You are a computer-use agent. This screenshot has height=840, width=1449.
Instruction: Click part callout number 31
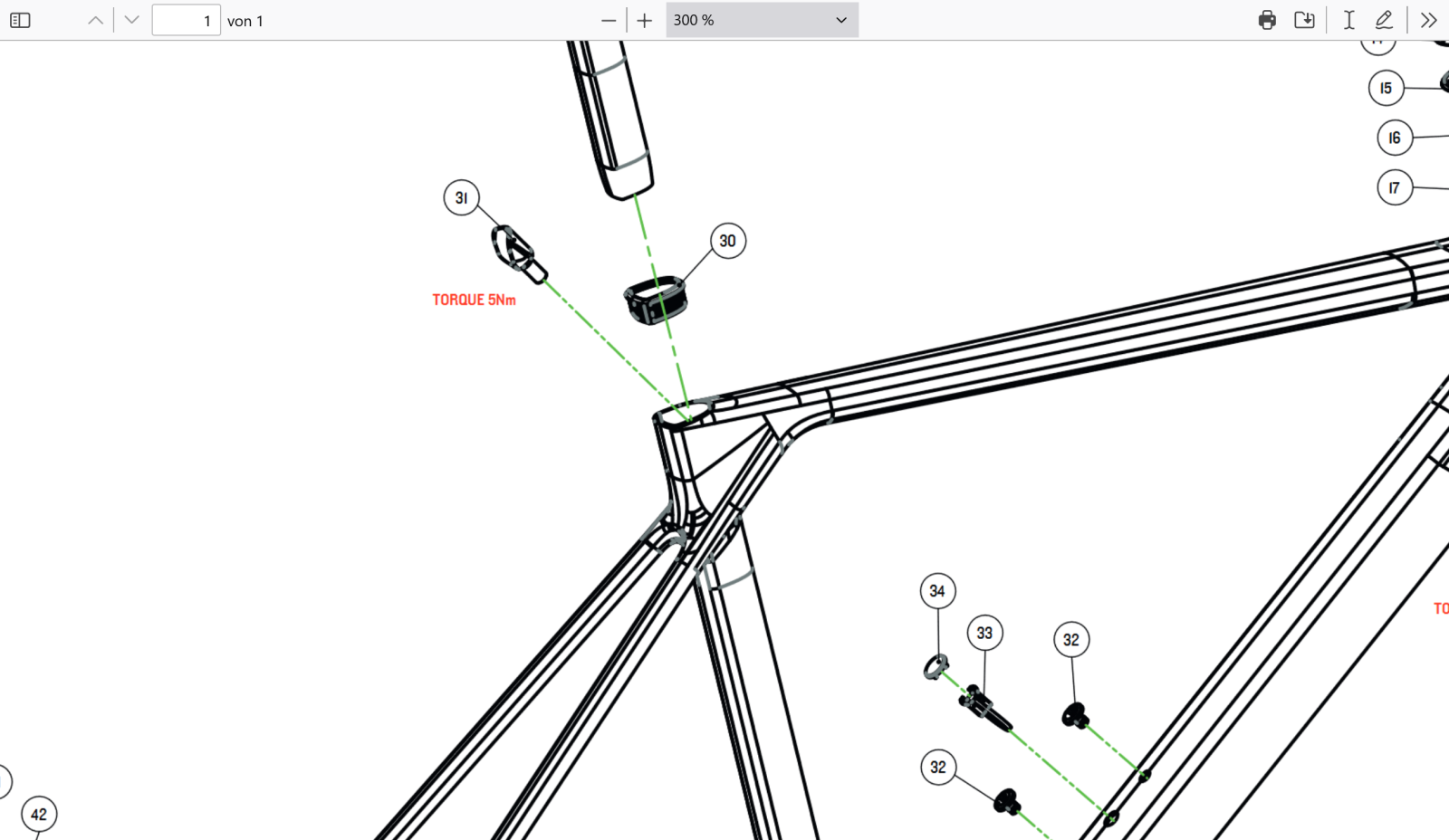pos(462,198)
